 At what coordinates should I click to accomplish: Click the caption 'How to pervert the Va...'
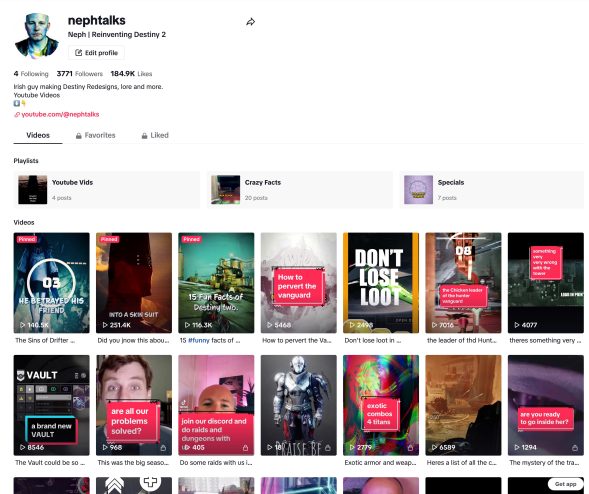pyautogui.click(x=297, y=340)
